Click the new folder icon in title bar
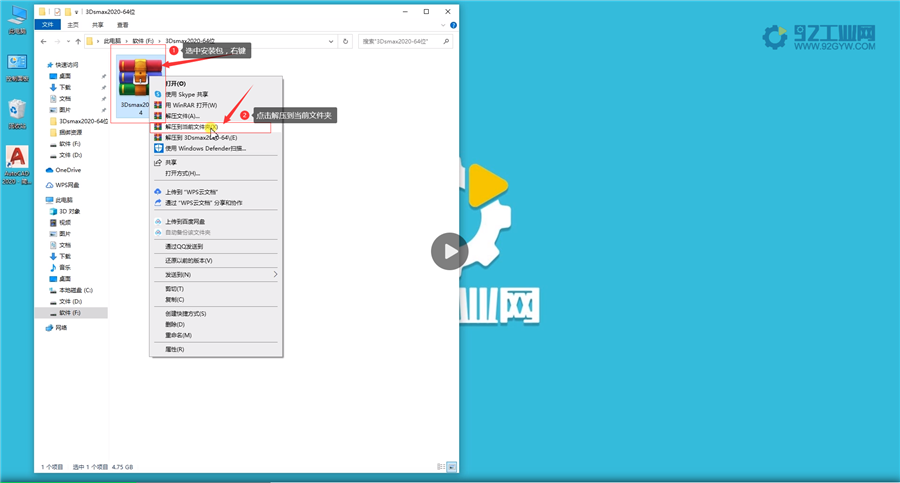The image size is (900, 483). click(x=68, y=11)
